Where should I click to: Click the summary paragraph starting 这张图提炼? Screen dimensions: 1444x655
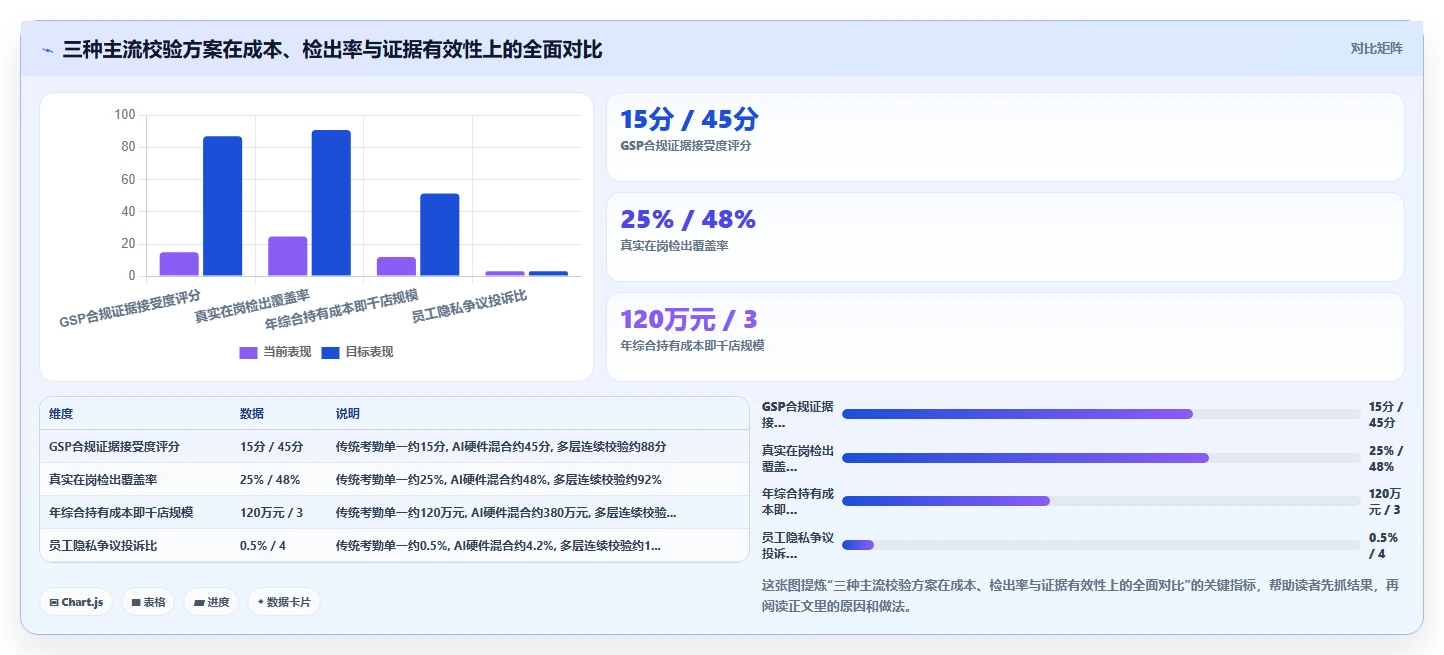click(x=1081, y=595)
